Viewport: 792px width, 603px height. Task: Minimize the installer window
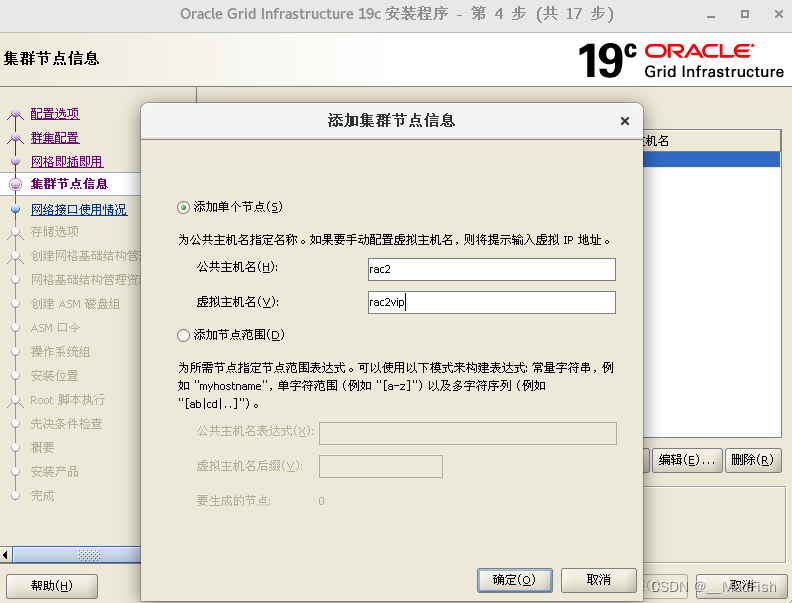click(711, 15)
